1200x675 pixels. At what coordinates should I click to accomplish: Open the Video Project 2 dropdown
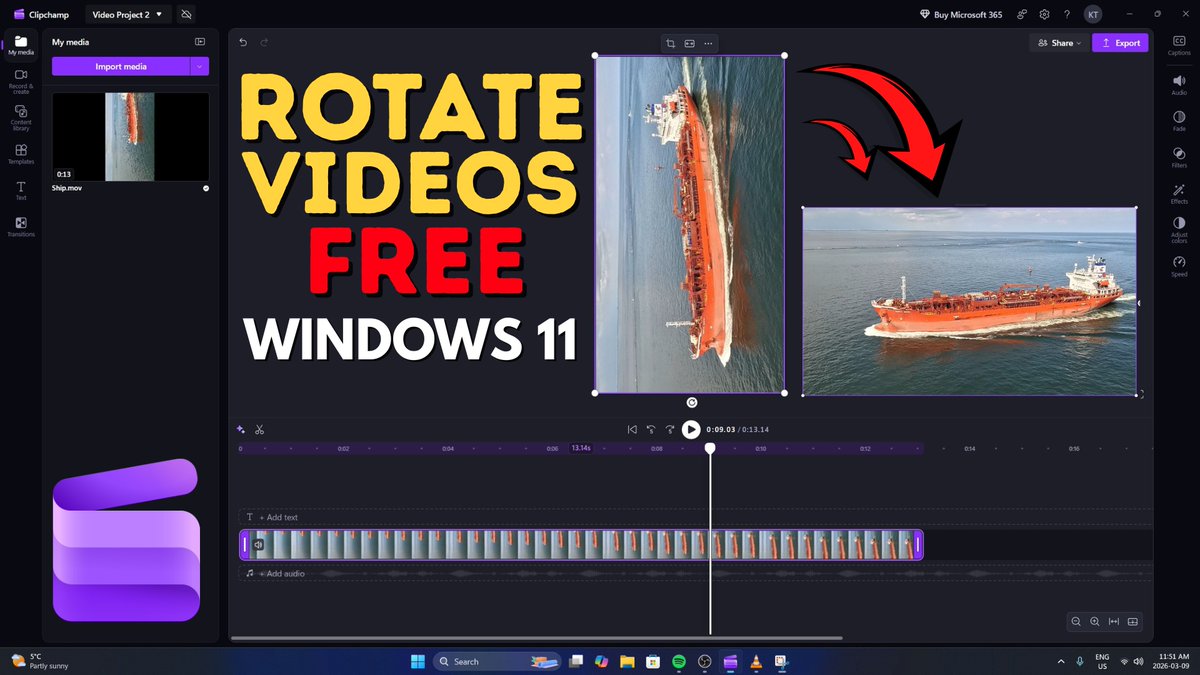[127, 14]
